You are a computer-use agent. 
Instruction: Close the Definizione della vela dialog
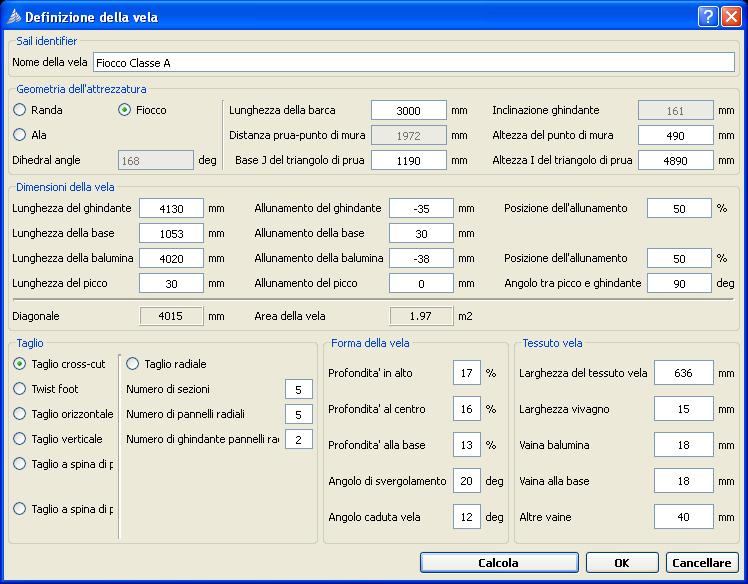[x=730, y=17]
